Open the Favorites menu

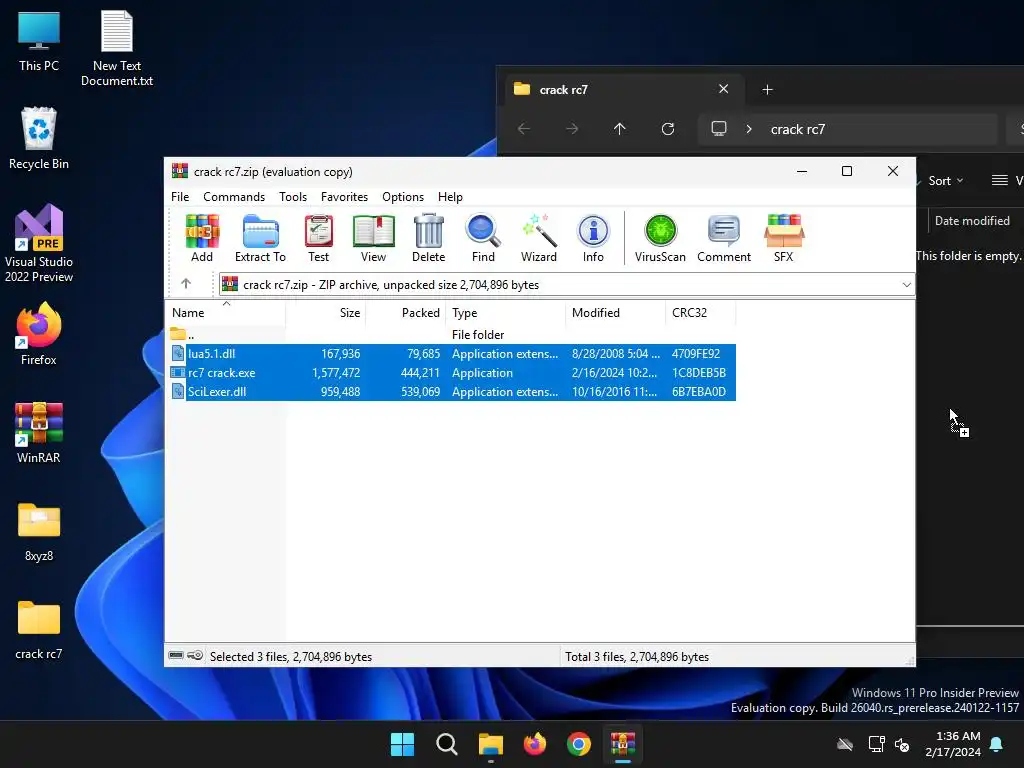[344, 197]
